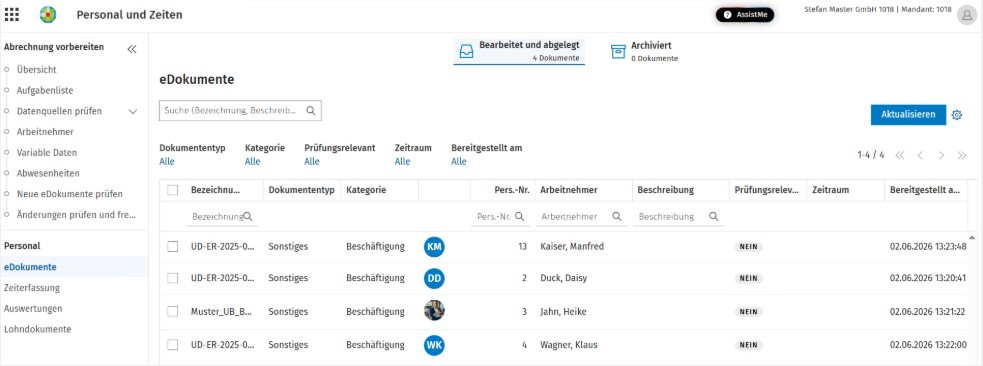
Task: Click the NEIN badge in Wagner, Klaus row
Action: pos(749,345)
